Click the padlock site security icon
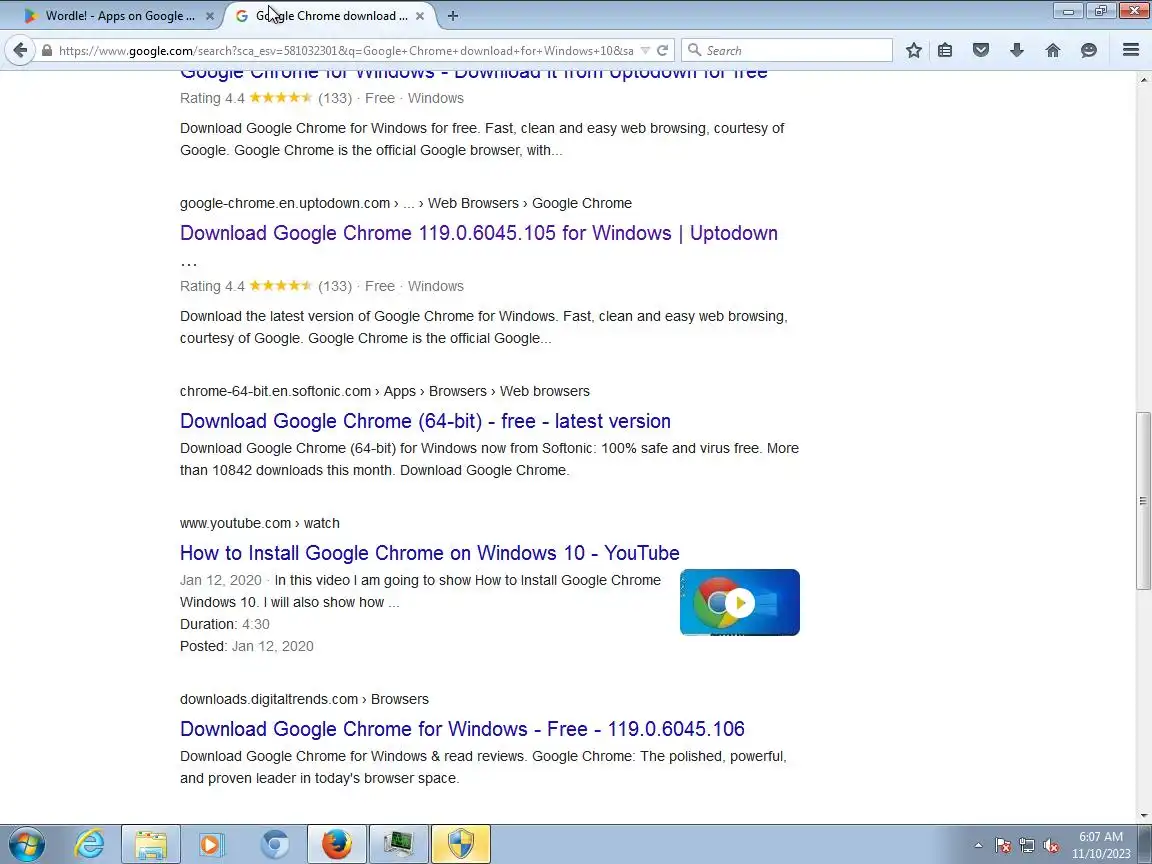 pyautogui.click(x=47, y=51)
